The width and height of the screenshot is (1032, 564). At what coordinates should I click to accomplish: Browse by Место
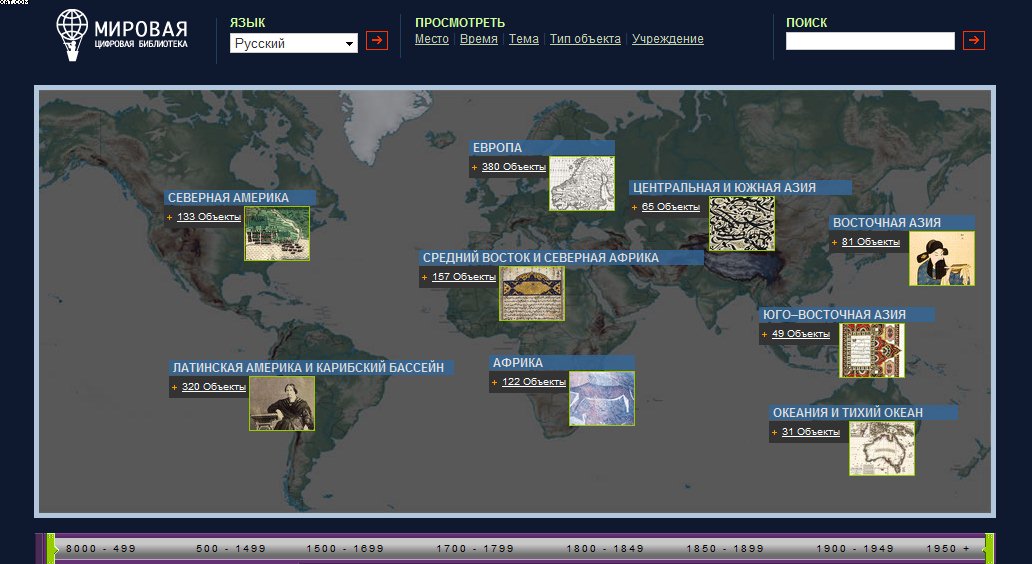(x=432, y=39)
